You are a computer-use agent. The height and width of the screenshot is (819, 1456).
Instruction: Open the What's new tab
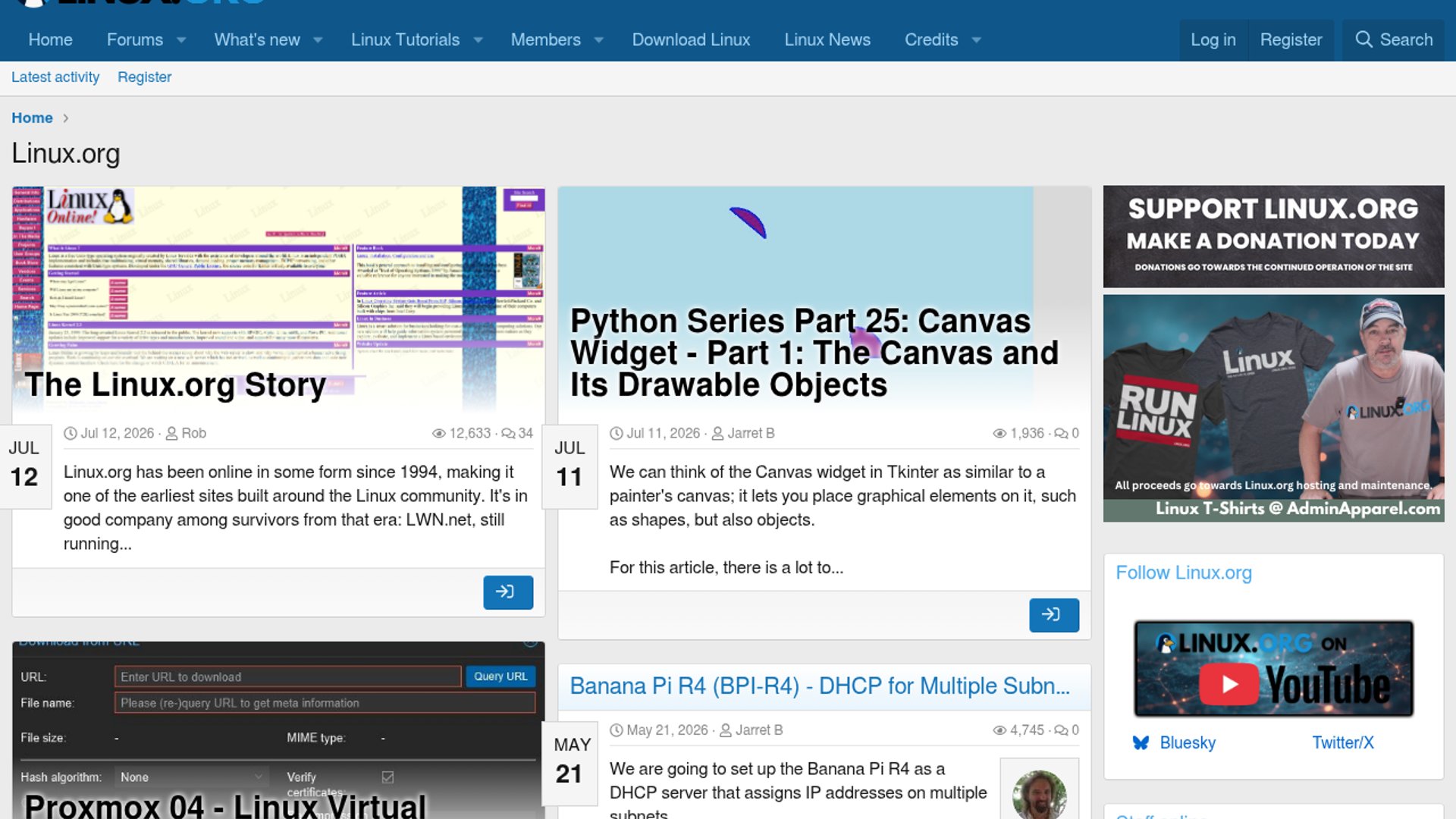257,39
